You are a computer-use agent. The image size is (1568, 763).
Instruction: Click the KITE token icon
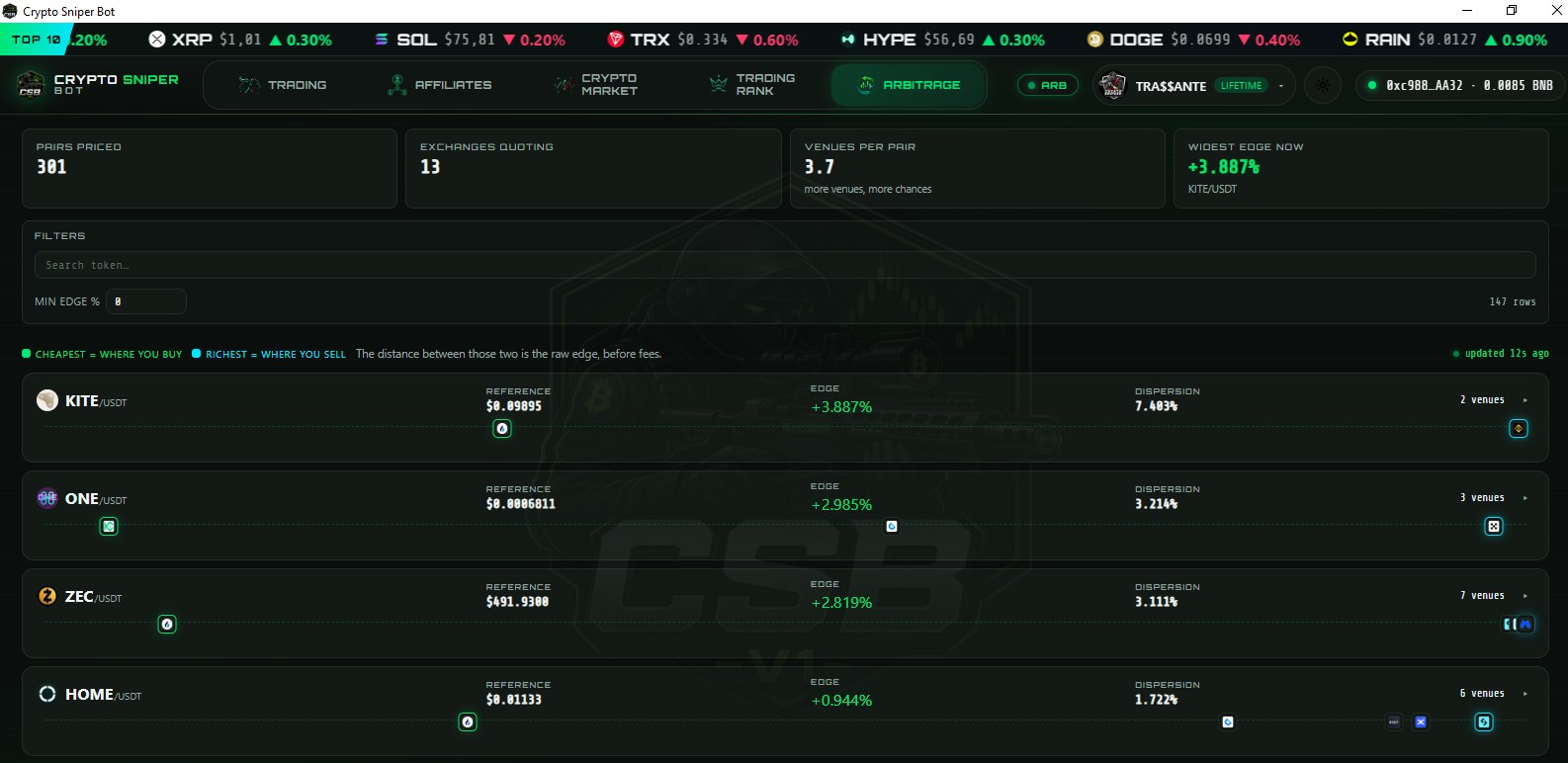47,400
